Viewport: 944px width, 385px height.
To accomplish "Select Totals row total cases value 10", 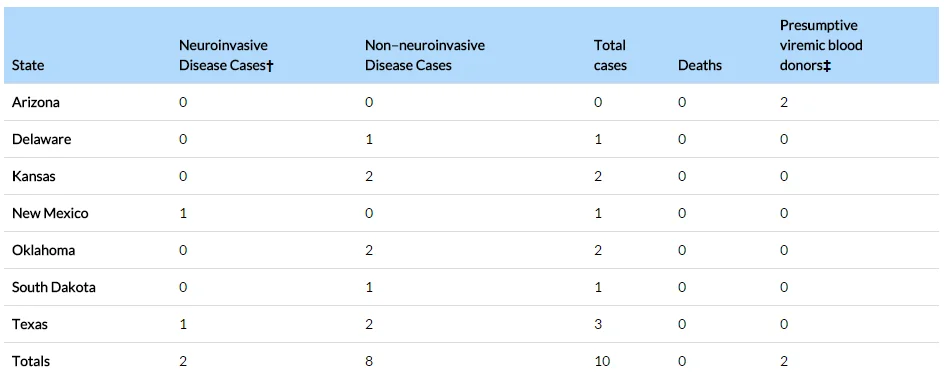I will (x=602, y=362).
